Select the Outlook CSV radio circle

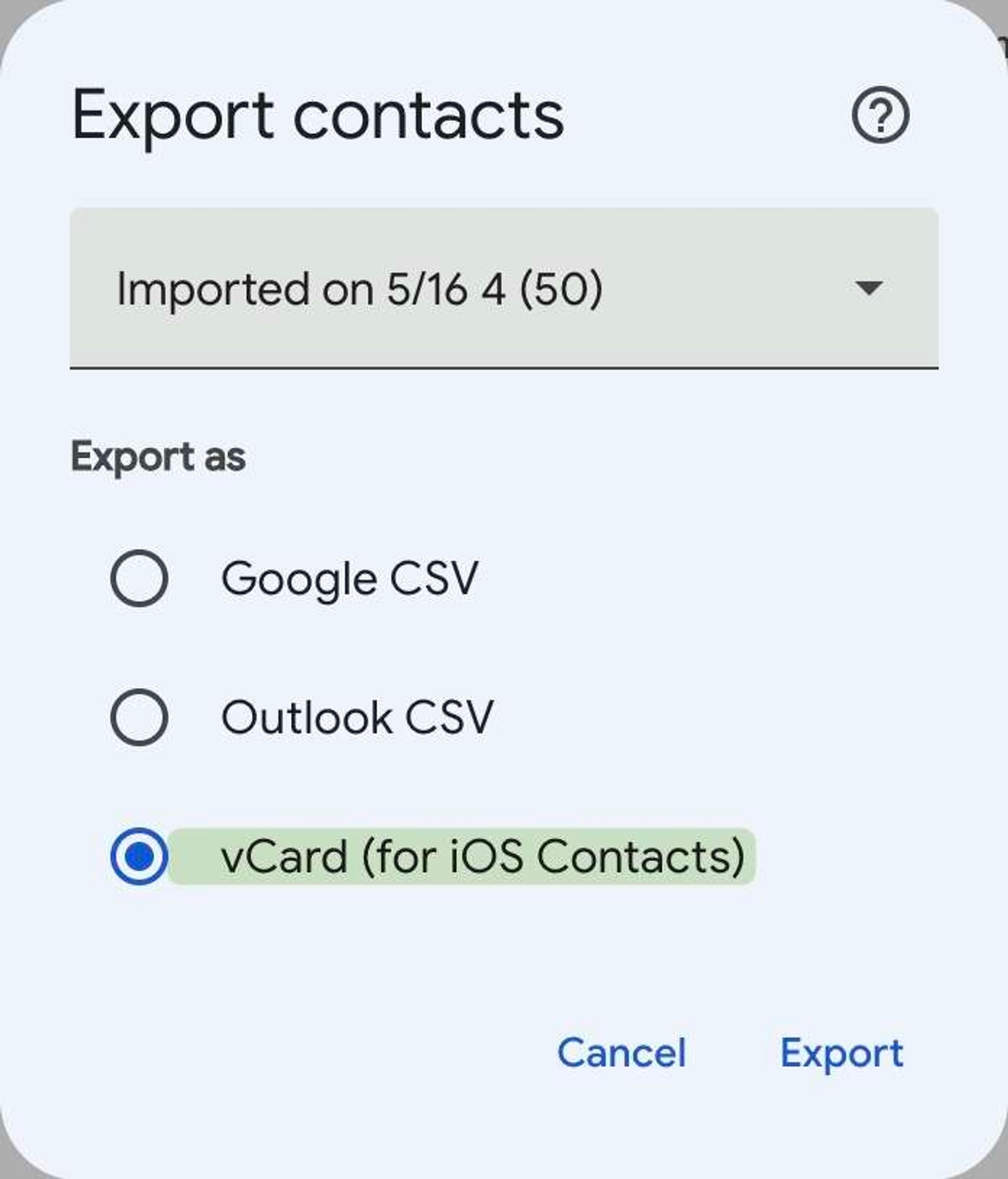140,718
